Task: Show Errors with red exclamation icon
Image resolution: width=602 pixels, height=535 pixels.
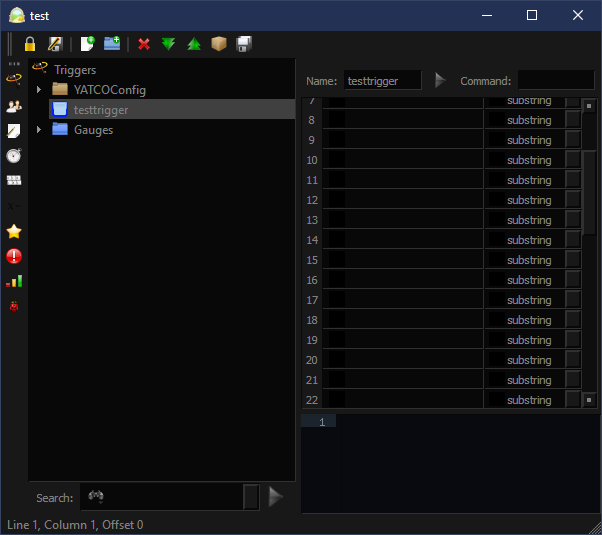Action: click(x=14, y=256)
